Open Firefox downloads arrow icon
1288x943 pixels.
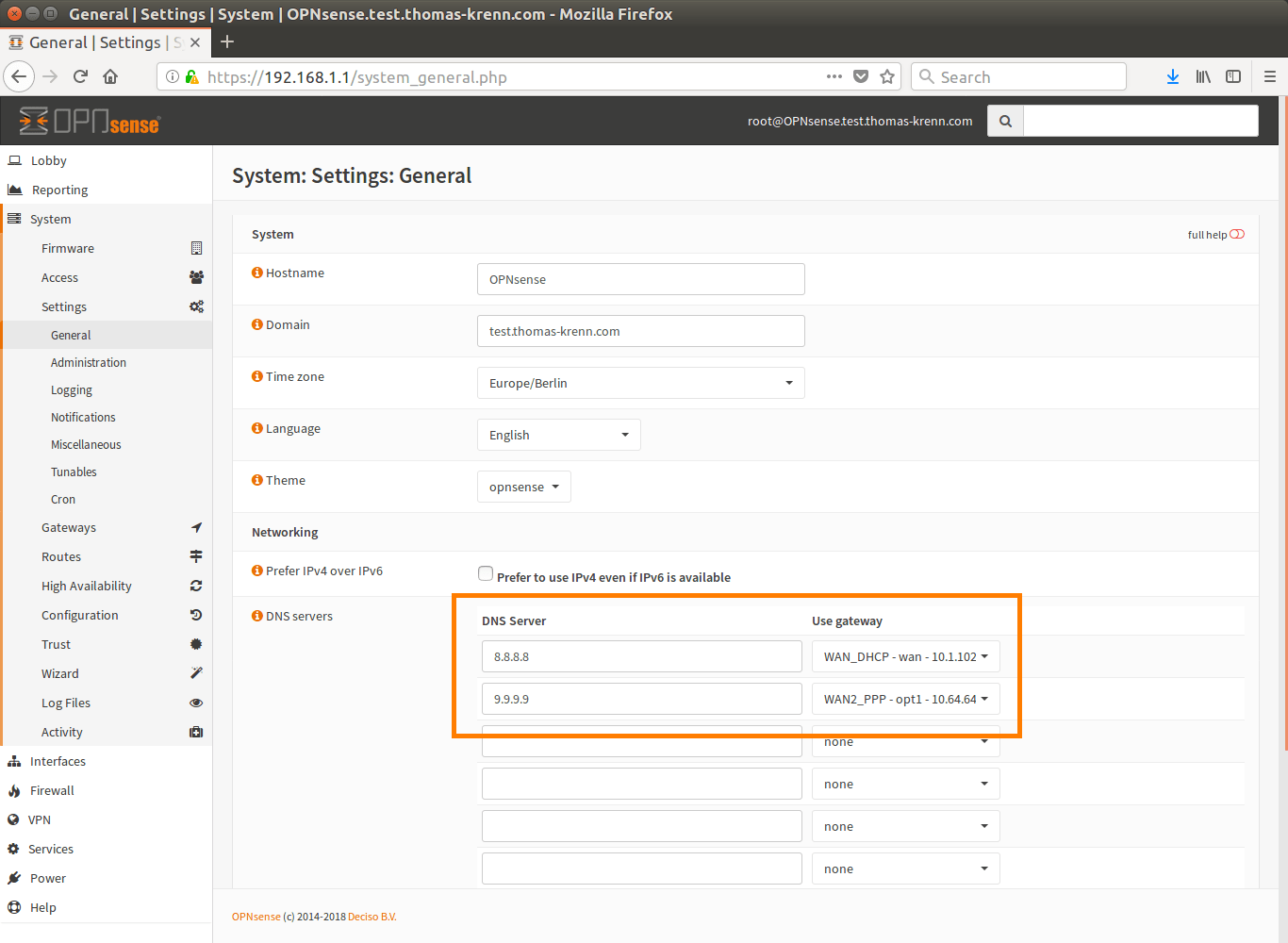[1172, 76]
